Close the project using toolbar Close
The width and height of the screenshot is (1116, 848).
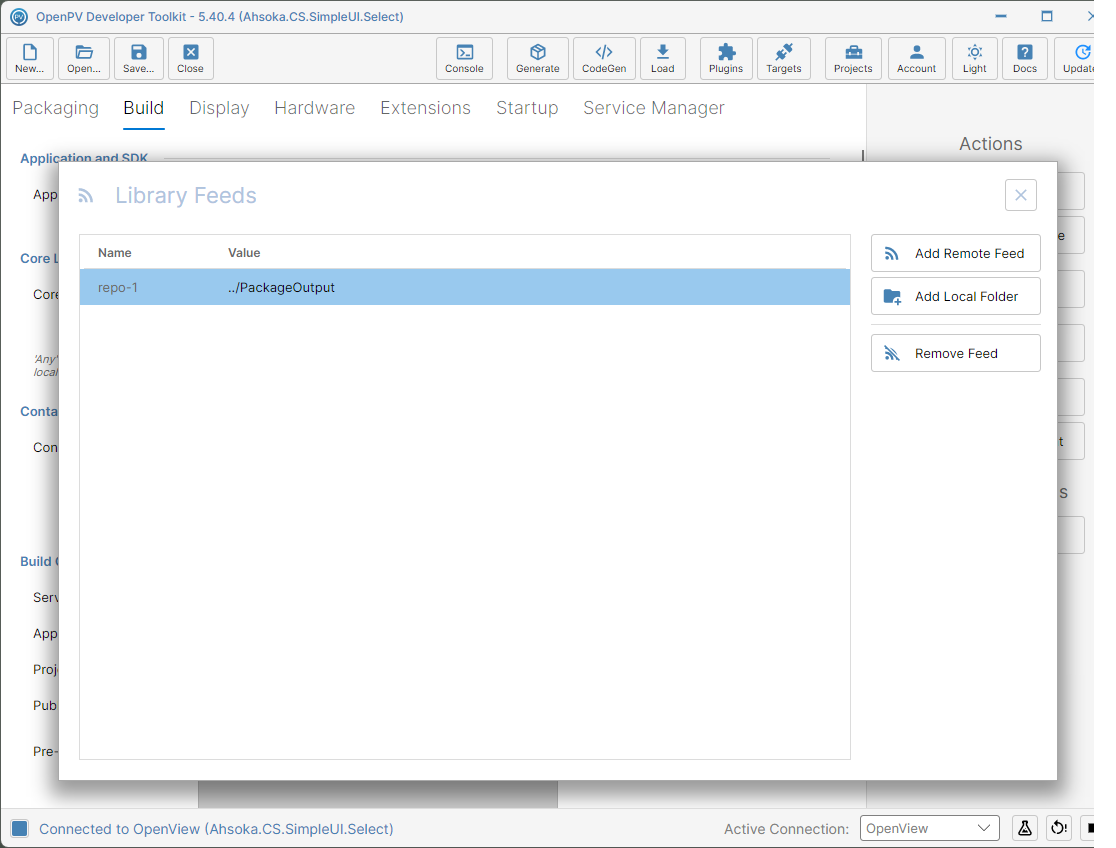(x=191, y=58)
